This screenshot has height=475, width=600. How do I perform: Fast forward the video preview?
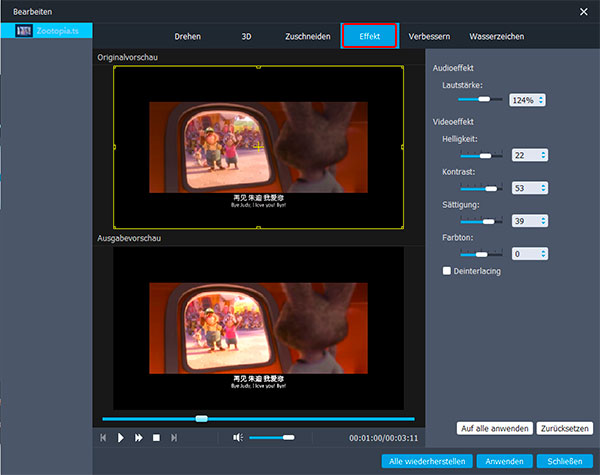point(139,437)
